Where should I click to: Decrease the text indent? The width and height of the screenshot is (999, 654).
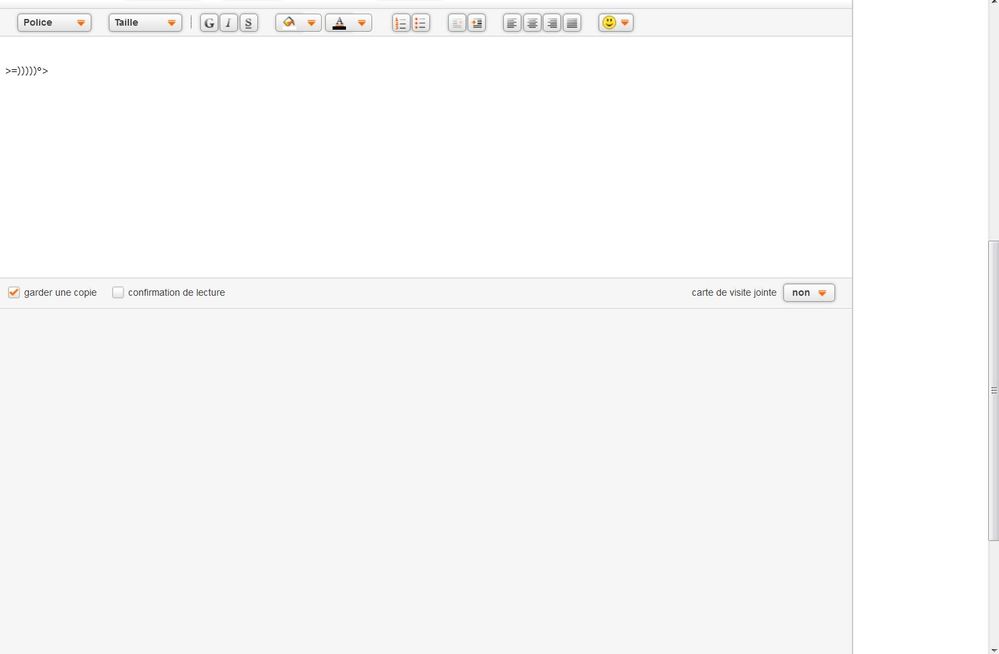click(x=457, y=23)
